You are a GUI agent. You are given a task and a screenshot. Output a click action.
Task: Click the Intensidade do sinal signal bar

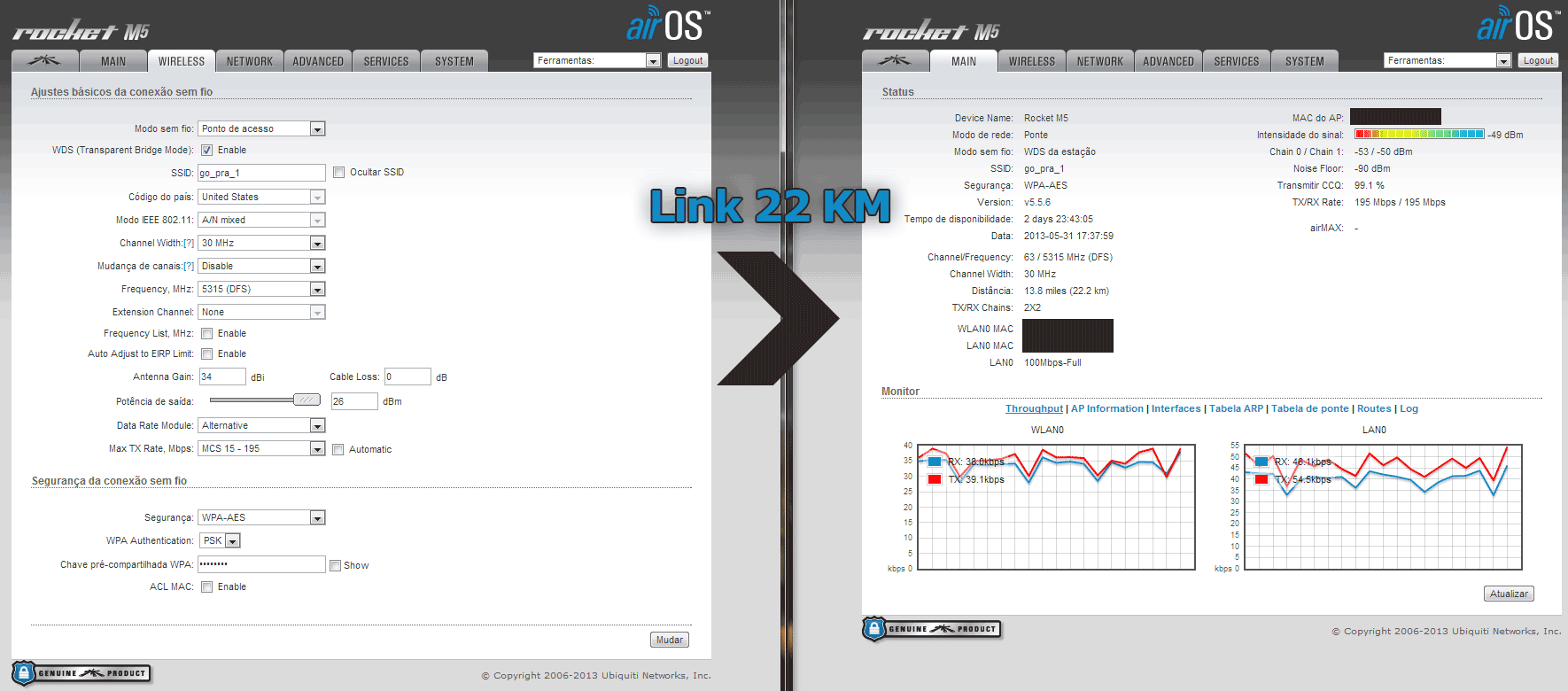(x=1419, y=134)
